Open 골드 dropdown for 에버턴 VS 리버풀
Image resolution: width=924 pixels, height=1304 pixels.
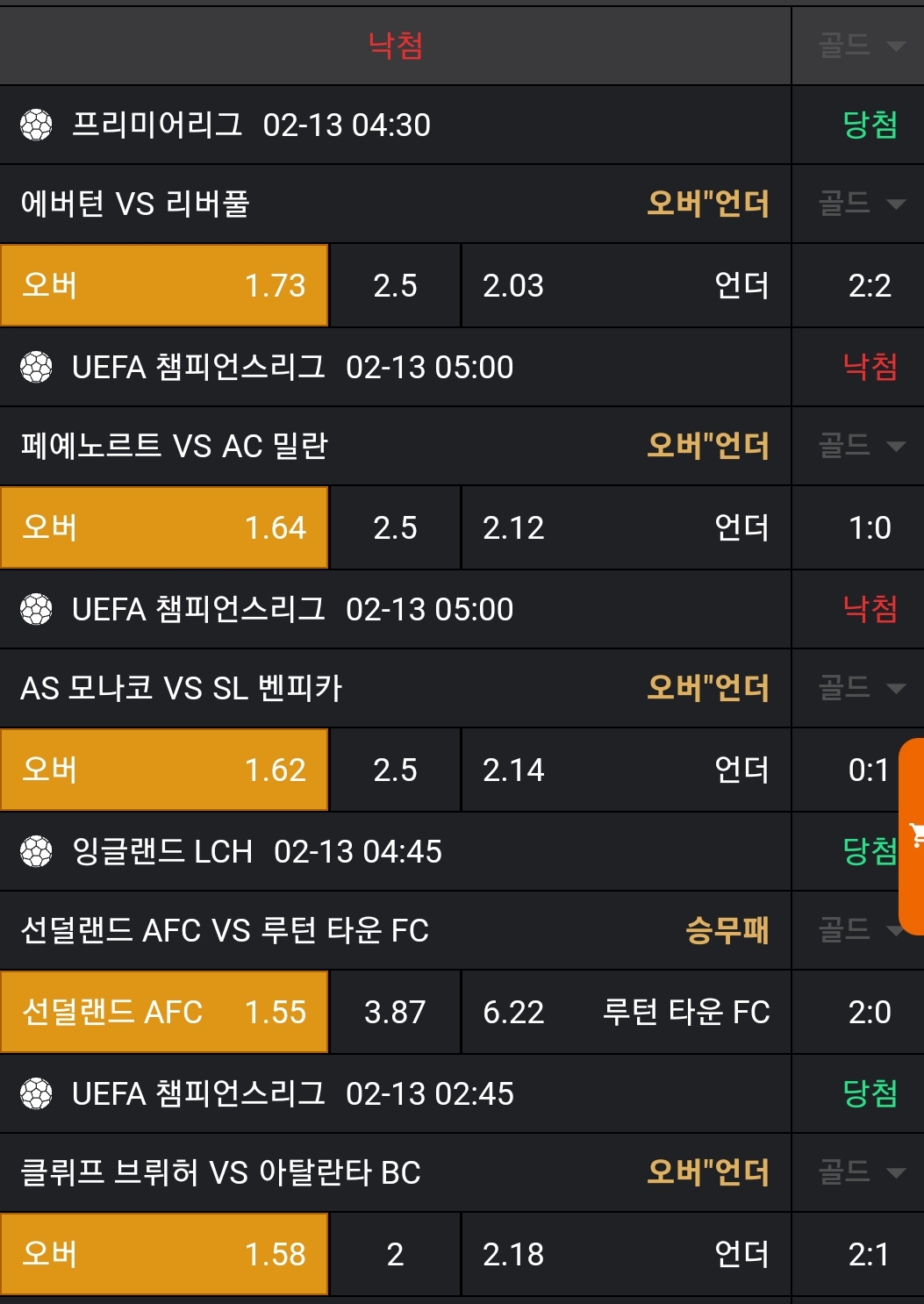pos(859,204)
